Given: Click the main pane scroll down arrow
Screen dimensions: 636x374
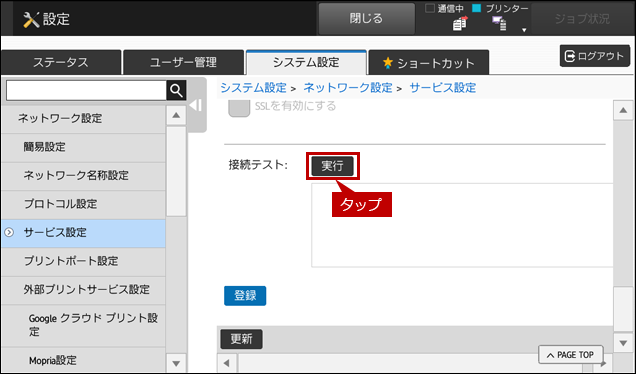Looking at the screenshot, I should click(x=623, y=343).
